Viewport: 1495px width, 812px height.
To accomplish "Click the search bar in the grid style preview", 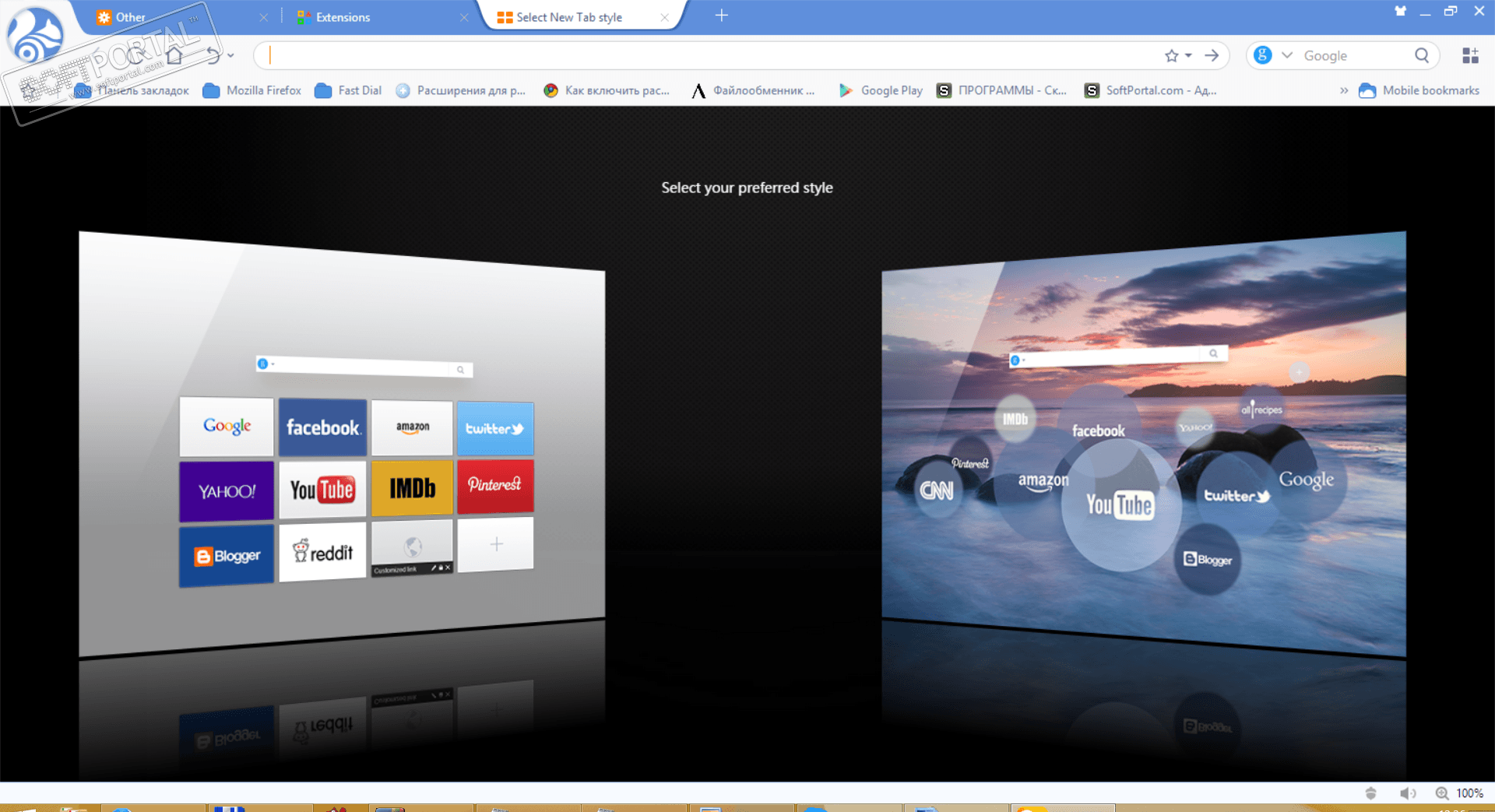I will pyautogui.click(x=364, y=366).
